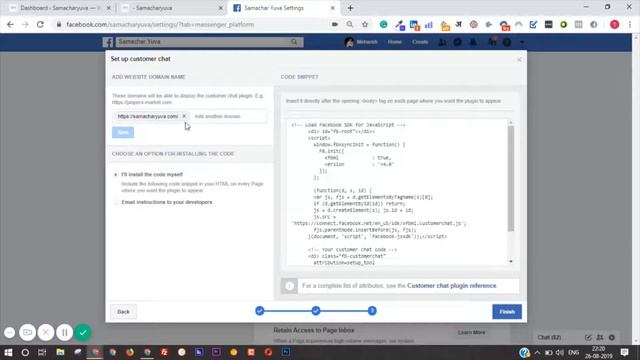Screen dimensions: 640x360
Task: Click the Finish button in dialog
Action: (x=507, y=311)
